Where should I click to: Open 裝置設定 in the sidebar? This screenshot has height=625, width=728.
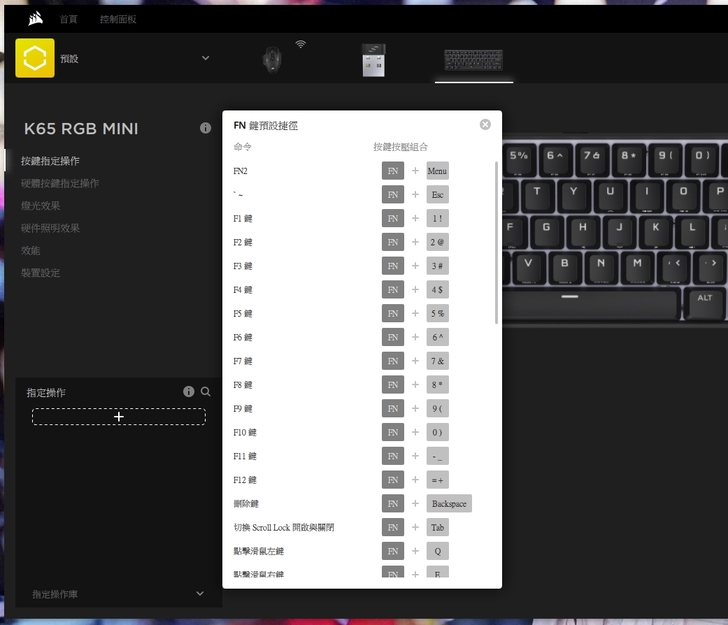41,272
